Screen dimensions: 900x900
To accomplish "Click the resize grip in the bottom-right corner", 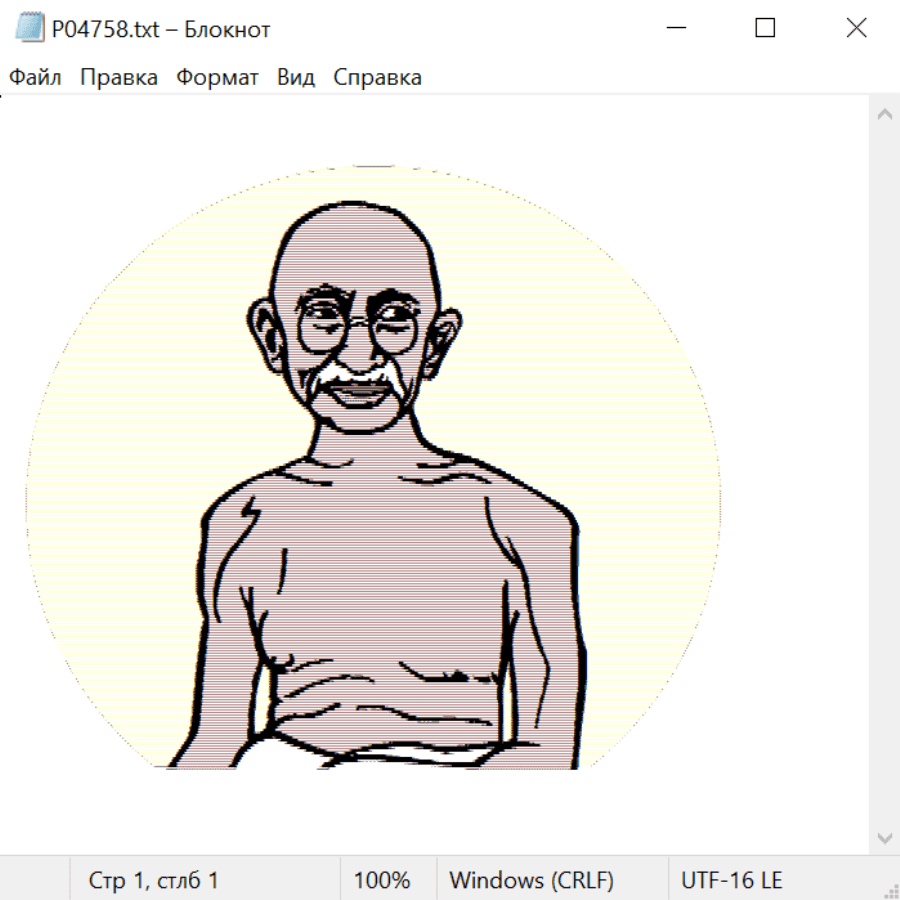I will [x=890, y=890].
